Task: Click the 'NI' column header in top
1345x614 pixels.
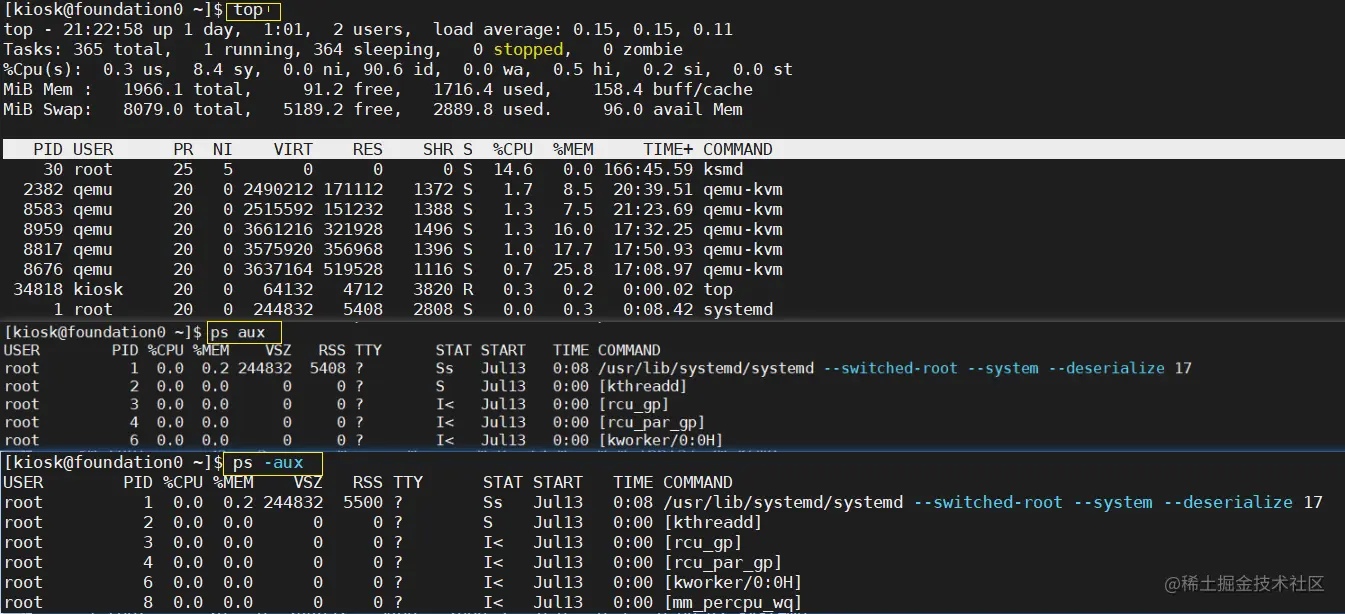Action: tap(223, 149)
